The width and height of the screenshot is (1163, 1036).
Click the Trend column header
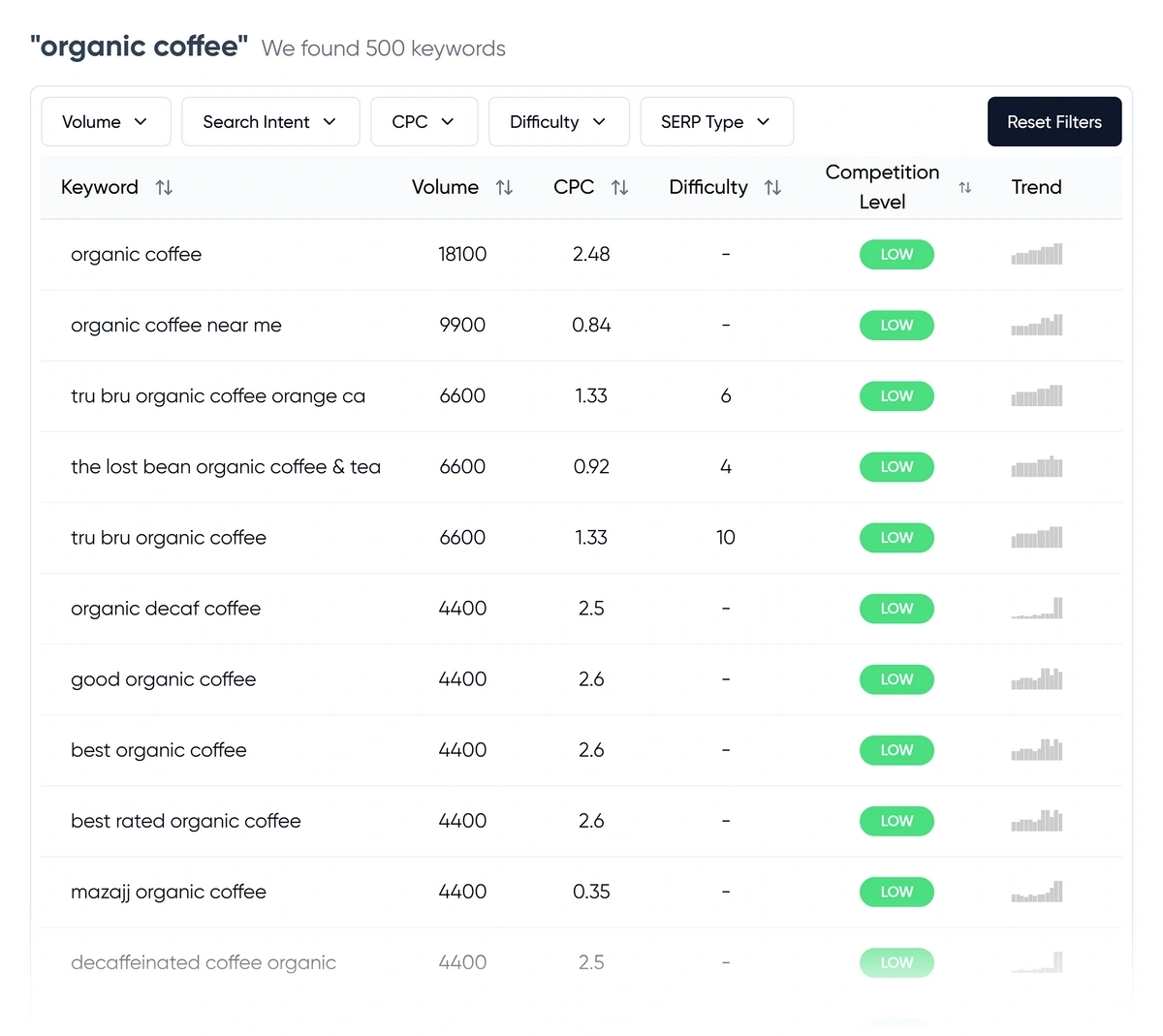coord(1036,187)
